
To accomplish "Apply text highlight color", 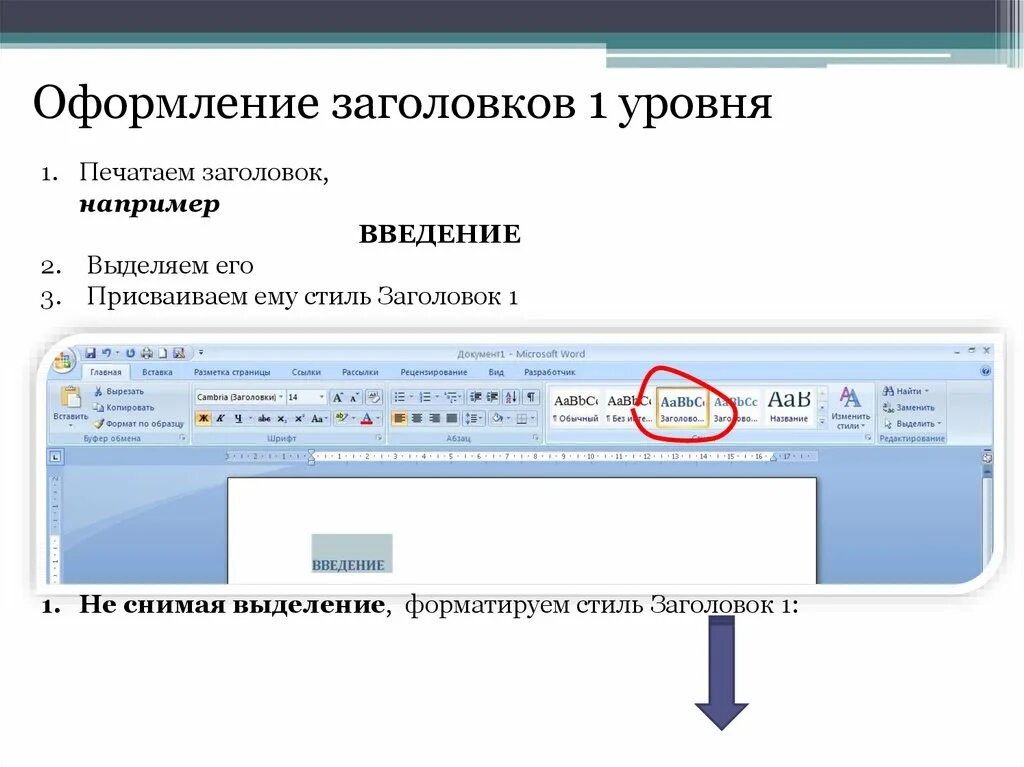I will coord(342,417).
